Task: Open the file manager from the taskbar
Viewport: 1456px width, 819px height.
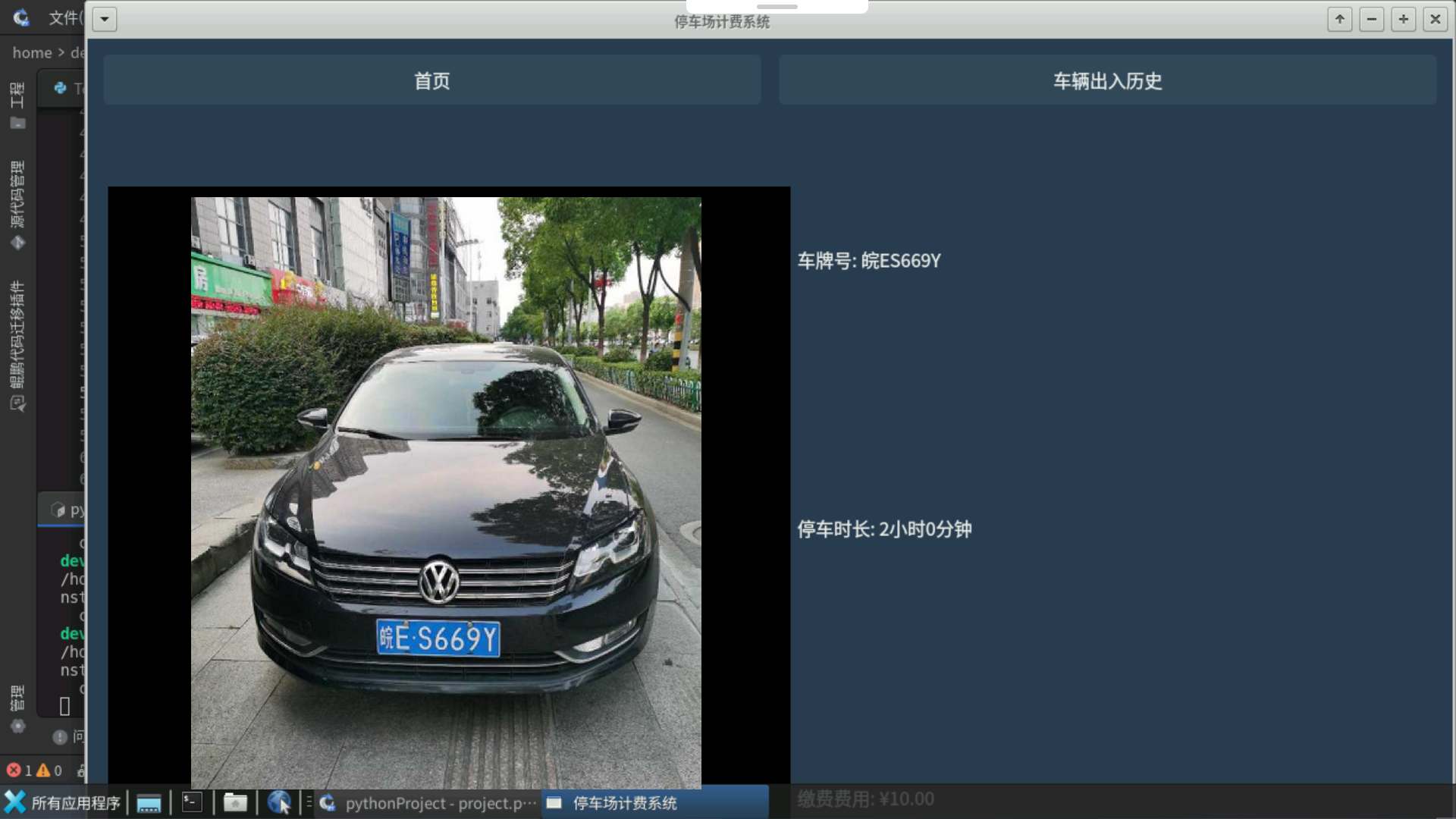Action: pyautogui.click(x=235, y=802)
